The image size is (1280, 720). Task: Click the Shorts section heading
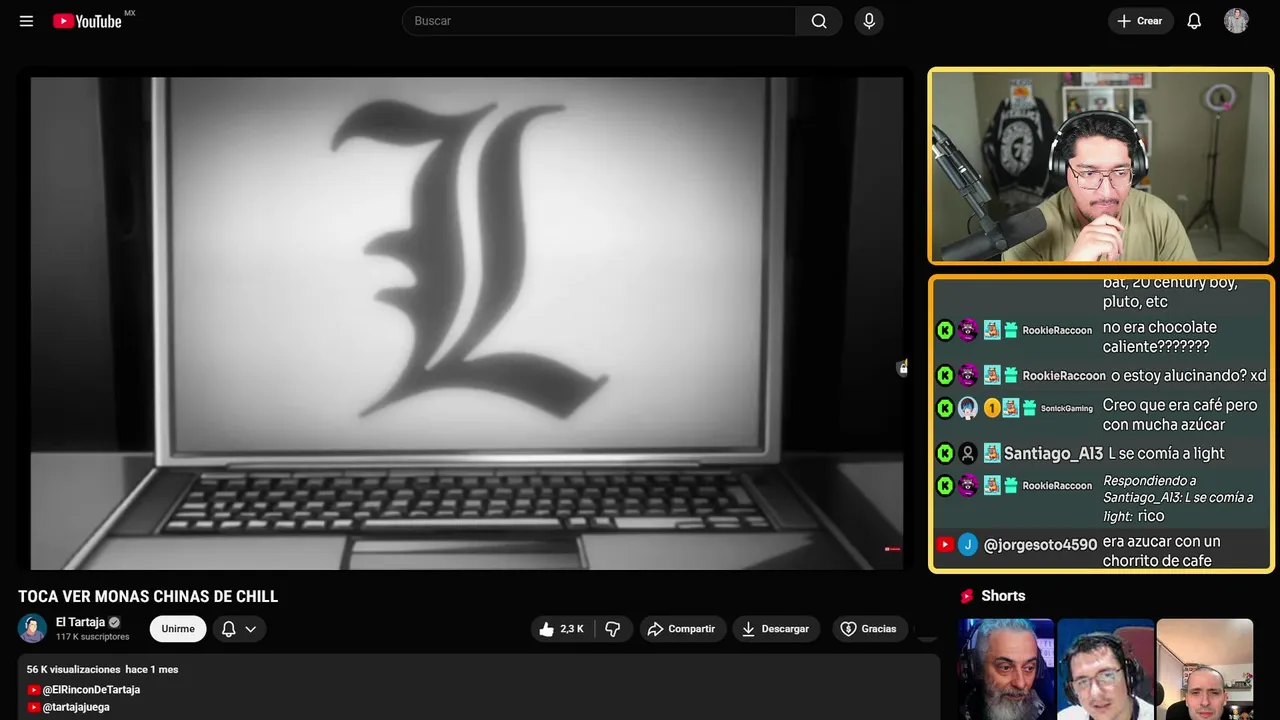(1003, 596)
